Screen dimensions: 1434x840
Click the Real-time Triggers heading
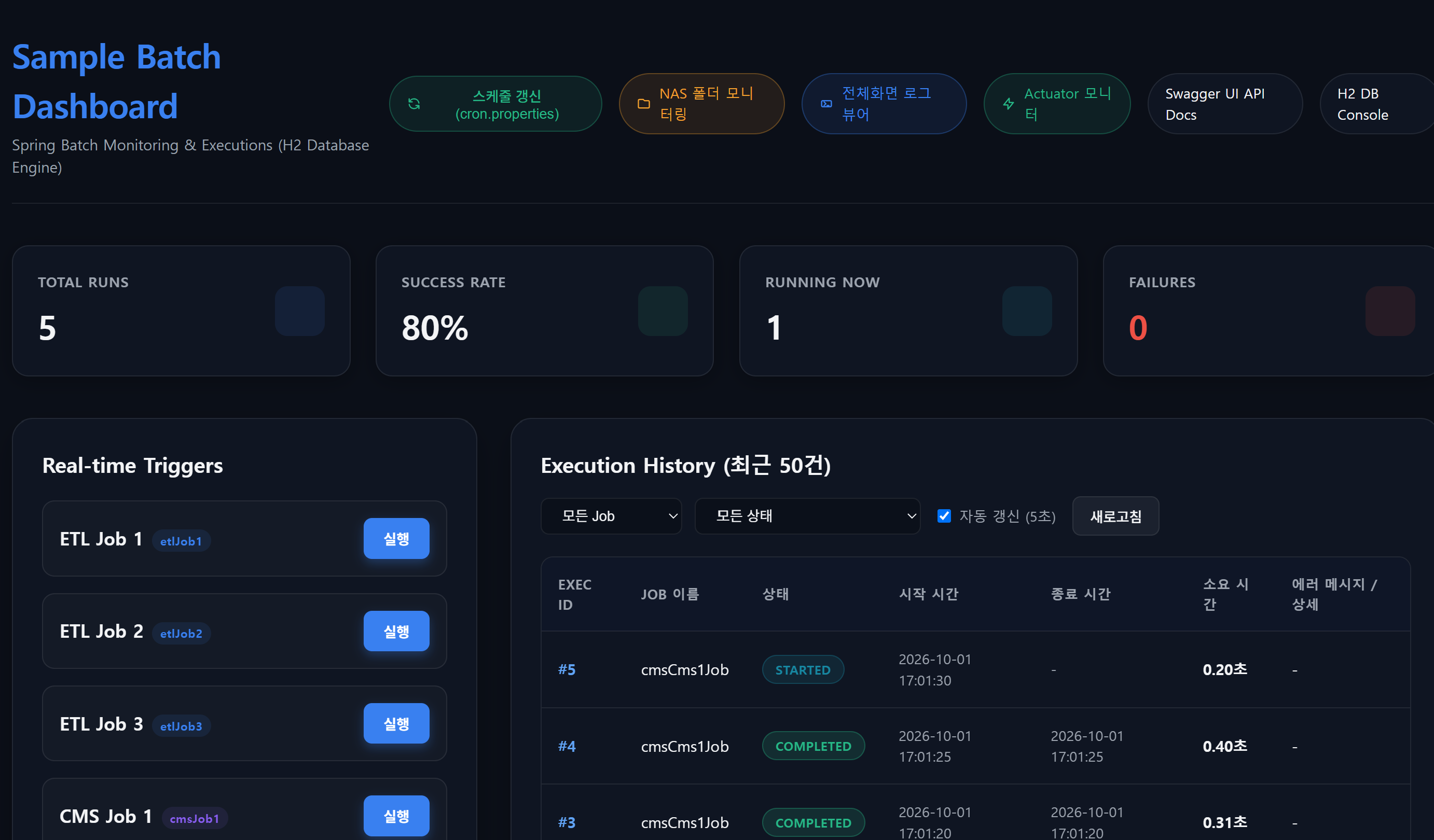pyautogui.click(x=133, y=466)
